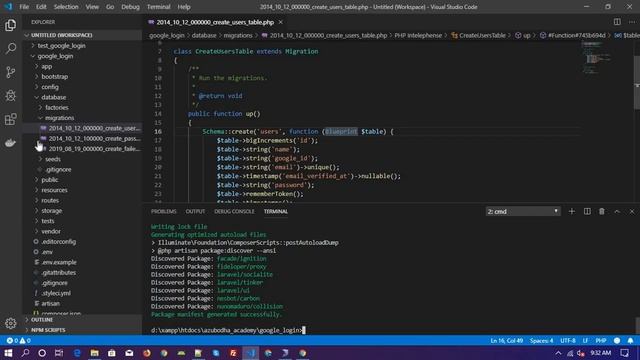Open editor More Actions menu

(x=632, y=22)
